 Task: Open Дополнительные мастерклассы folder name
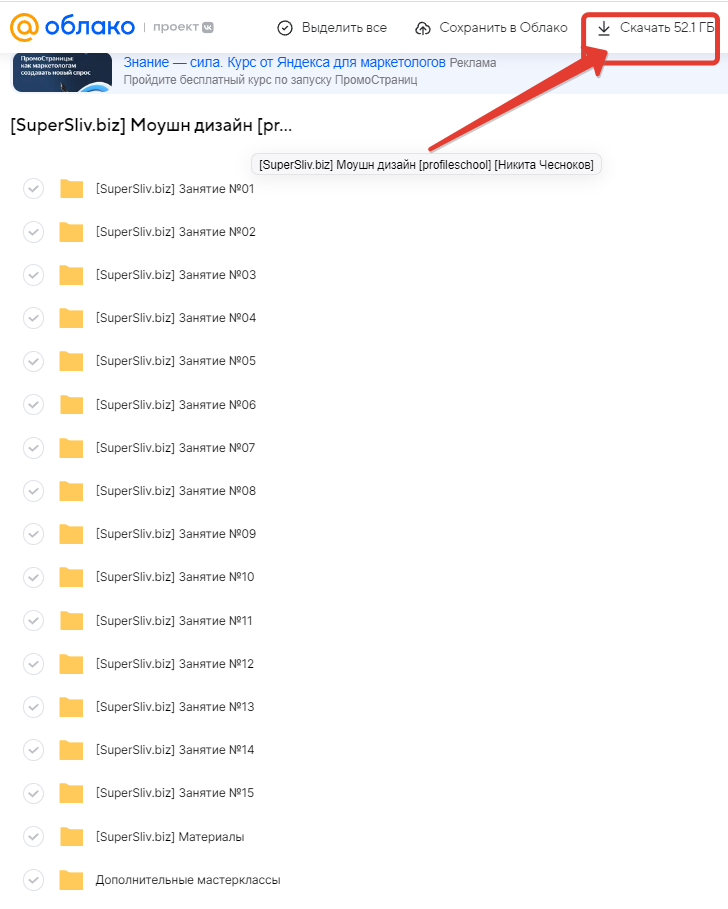pyautogui.click(x=188, y=880)
